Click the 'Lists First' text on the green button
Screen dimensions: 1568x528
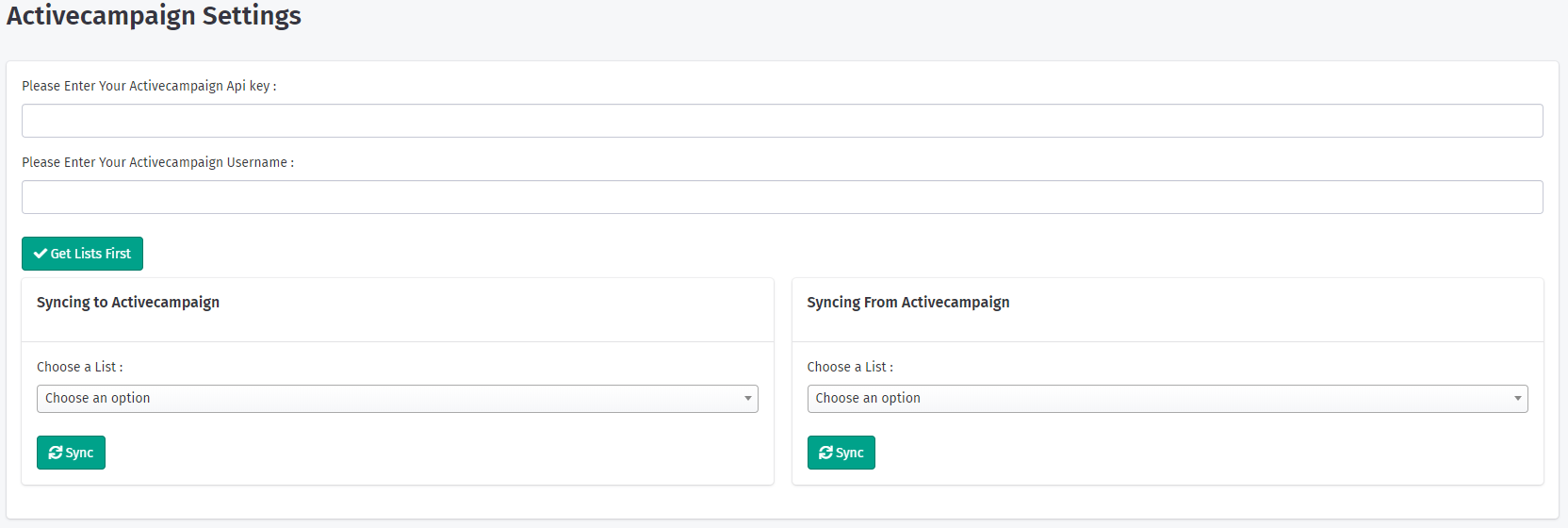pyautogui.click(x=103, y=254)
